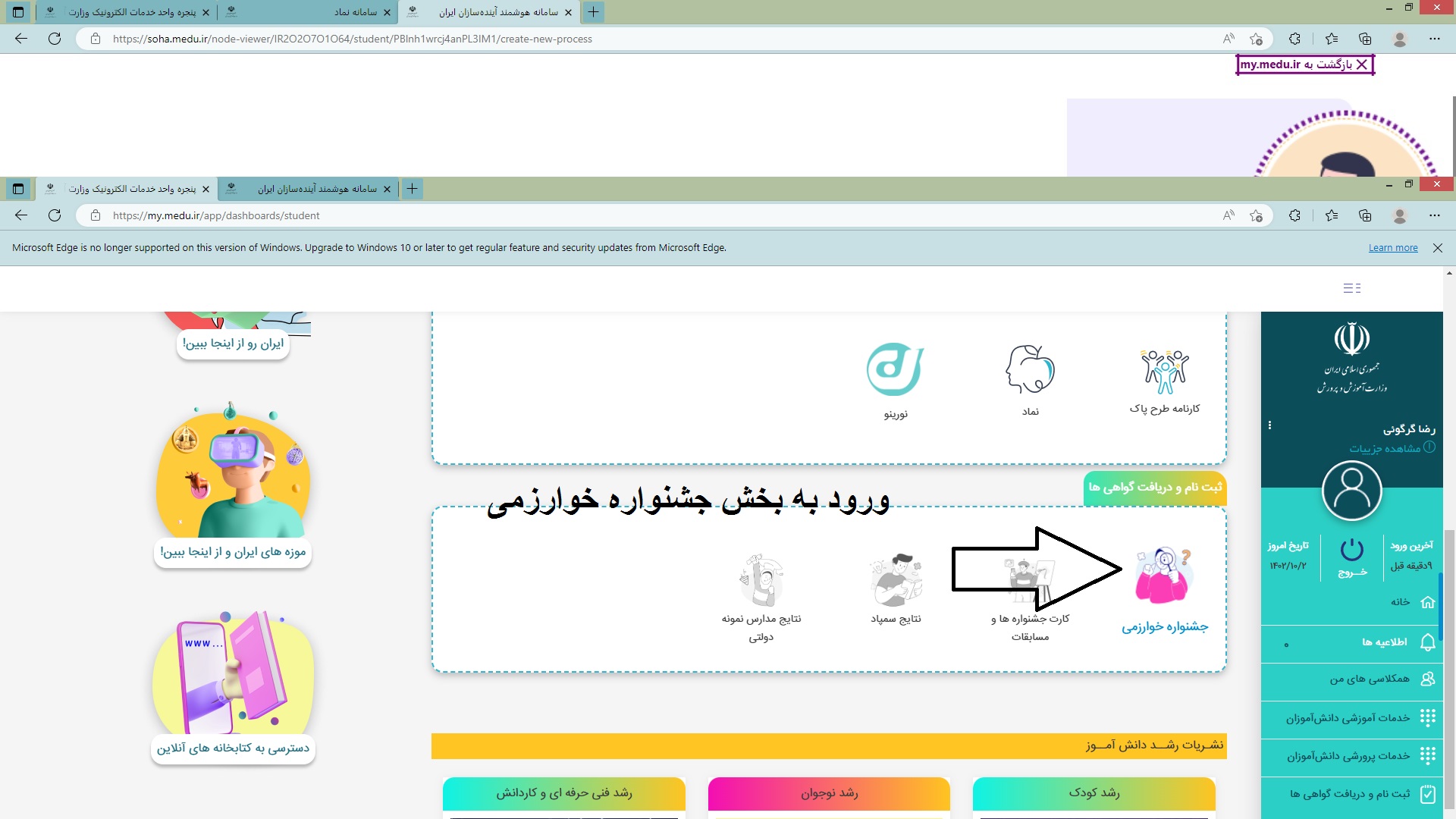Image resolution: width=1456 pixels, height=819 pixels.
Task: Open کارت جشنواره ها و مسابقات icon
Action: [x=1029, y=580]
